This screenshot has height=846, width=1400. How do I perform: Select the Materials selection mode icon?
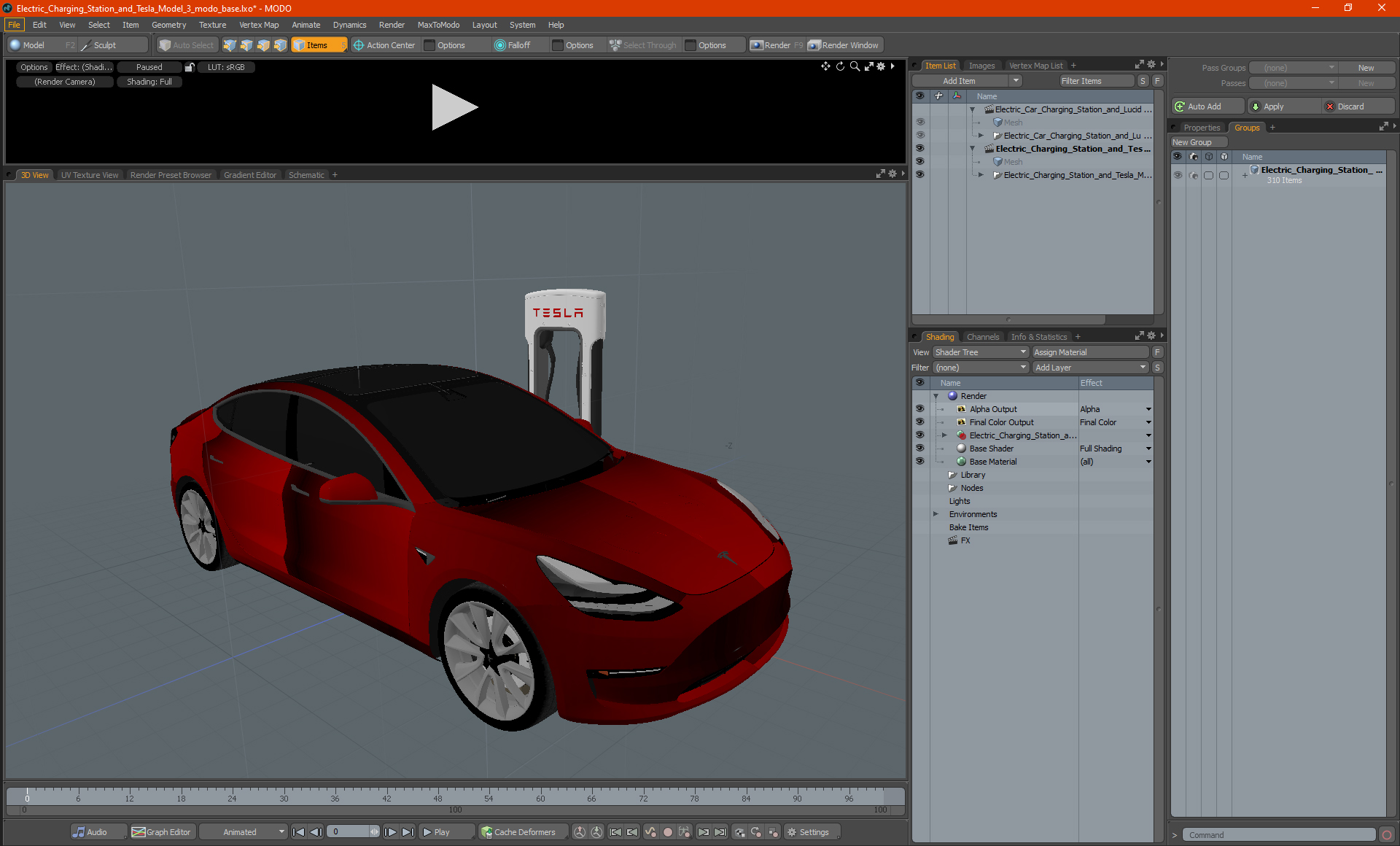(x=280, y=45)
